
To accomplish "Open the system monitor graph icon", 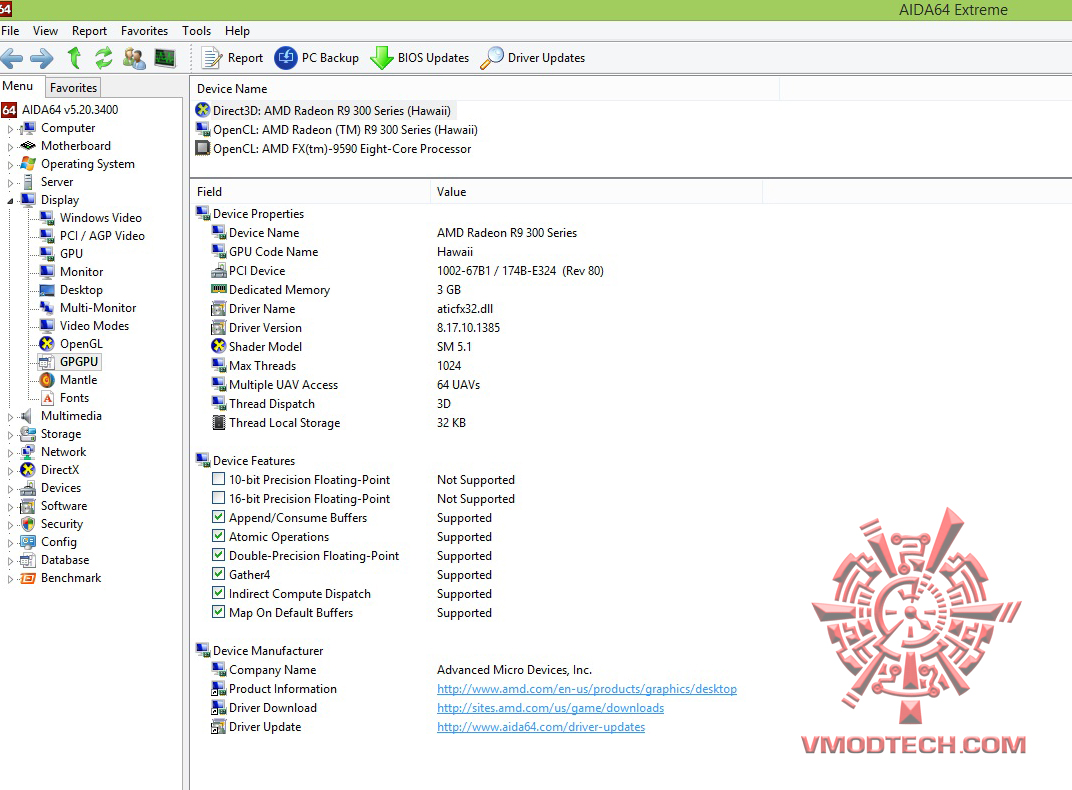I will (x=165, y=58).
